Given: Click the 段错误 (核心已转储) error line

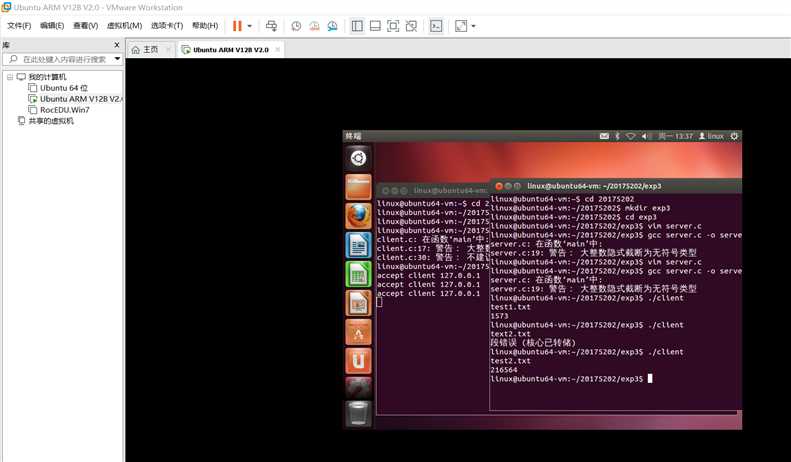Looking at the screenshot, I should tap(533, 342).
